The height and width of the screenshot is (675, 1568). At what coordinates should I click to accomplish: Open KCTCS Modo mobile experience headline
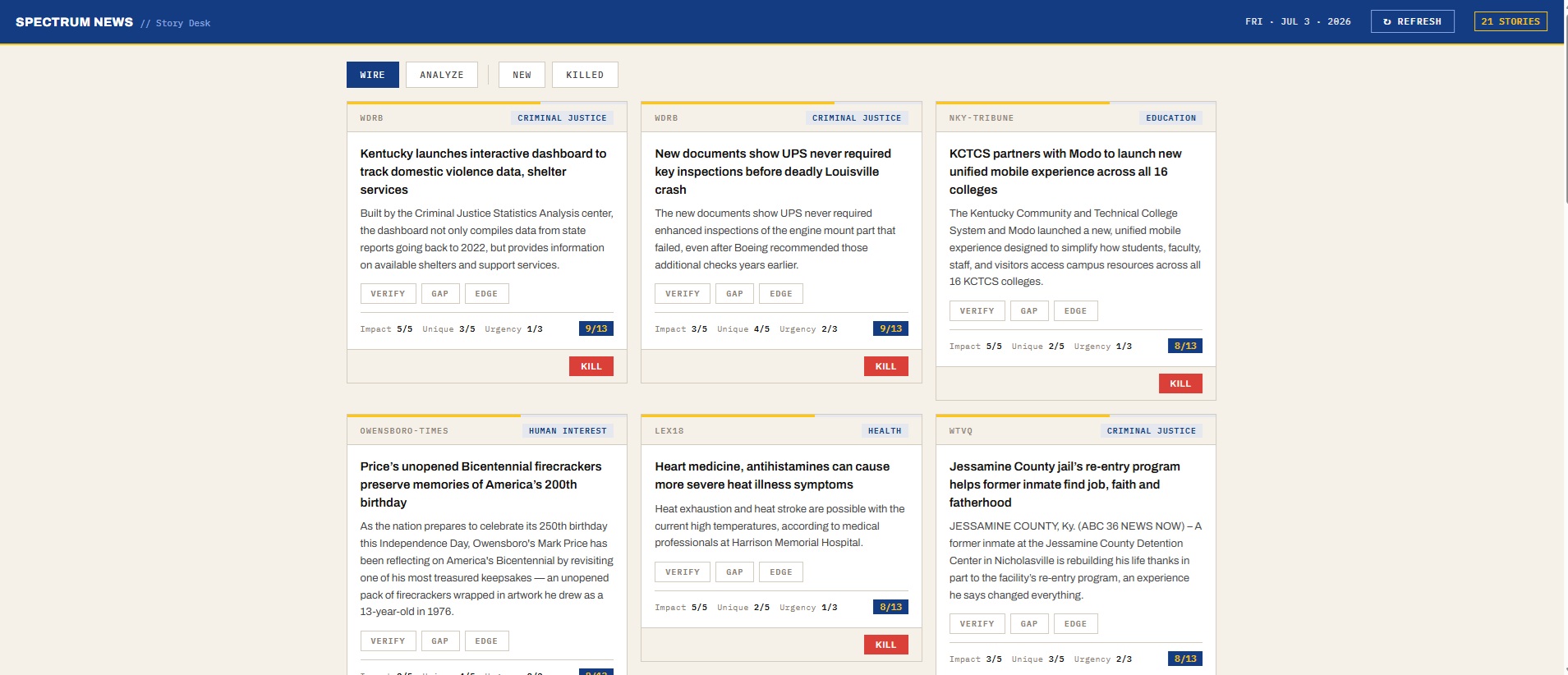(x=1075, y=172)
